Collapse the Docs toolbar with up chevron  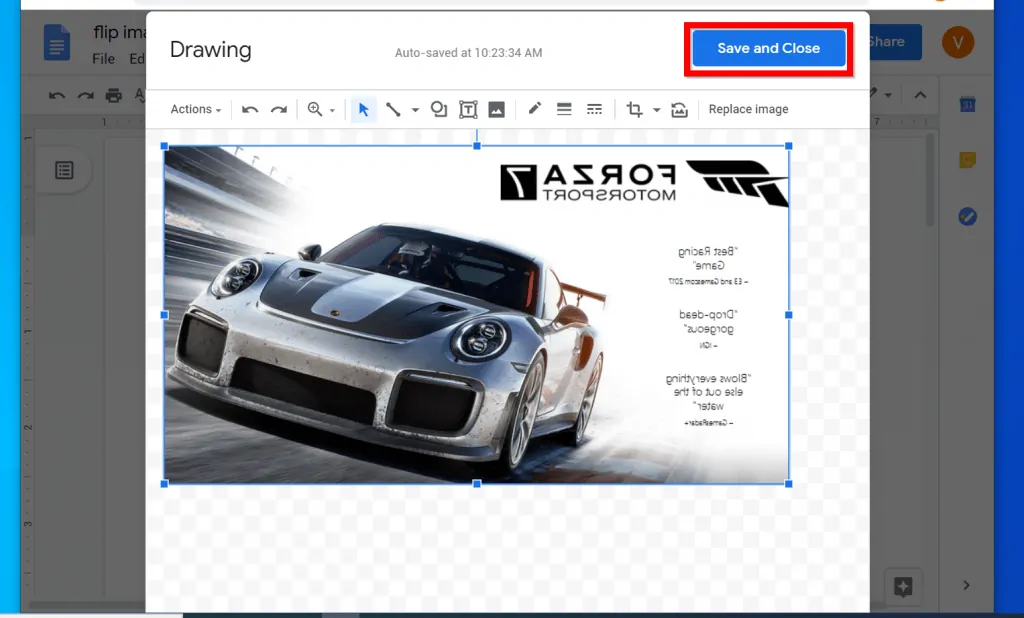click(x=920, y=95)
